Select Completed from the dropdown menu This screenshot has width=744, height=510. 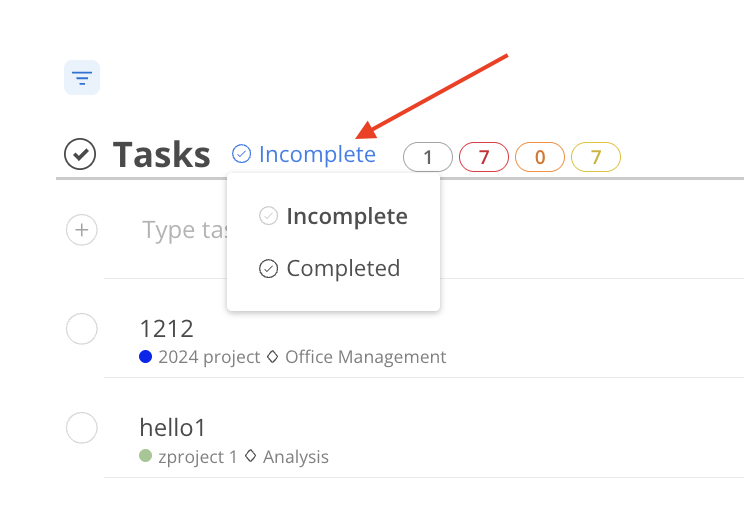(x=342, y=268)
